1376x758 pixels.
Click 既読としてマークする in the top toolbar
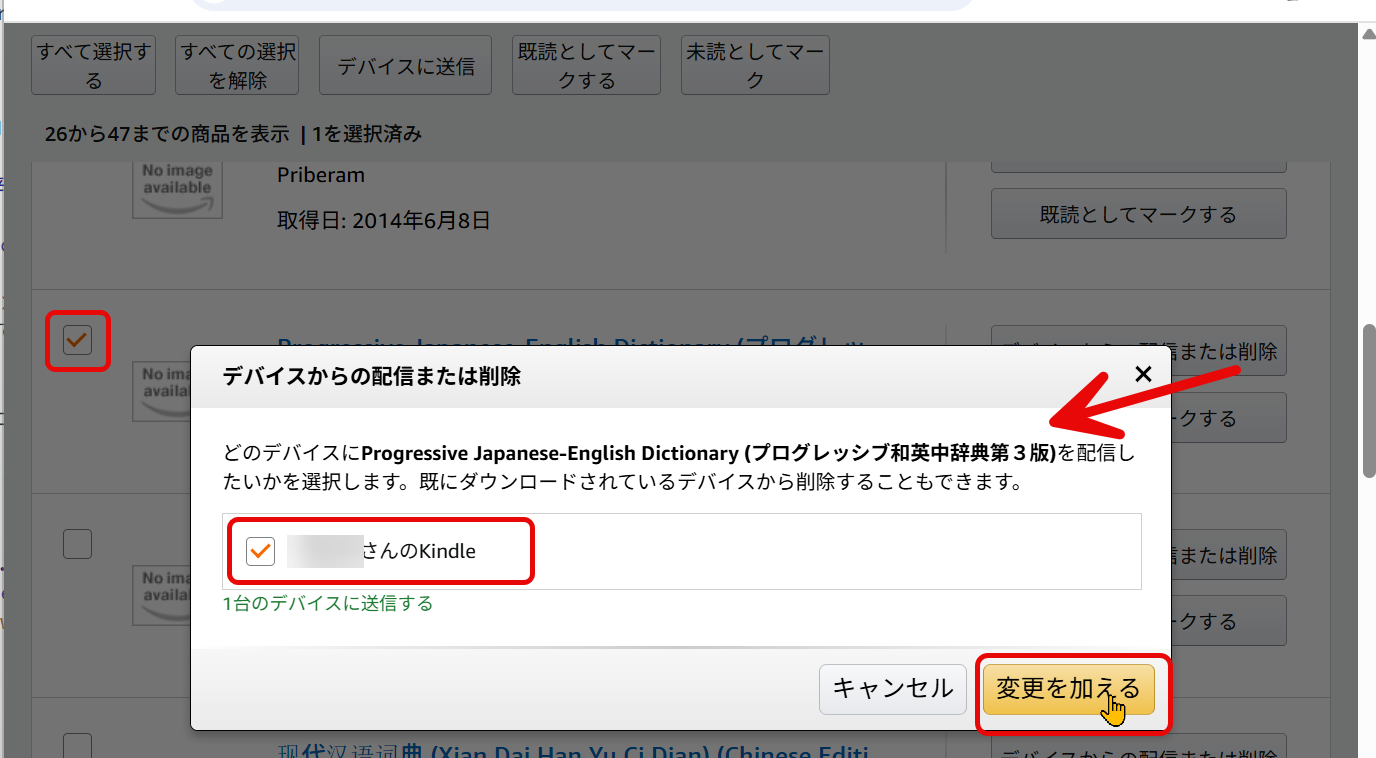pos(586,64)
